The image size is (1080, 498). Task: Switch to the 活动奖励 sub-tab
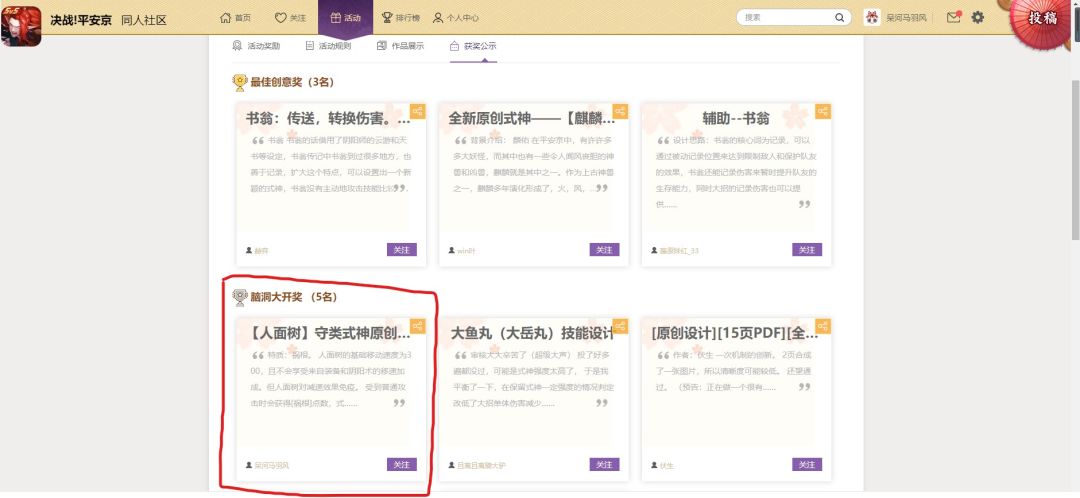click(256, 46)
